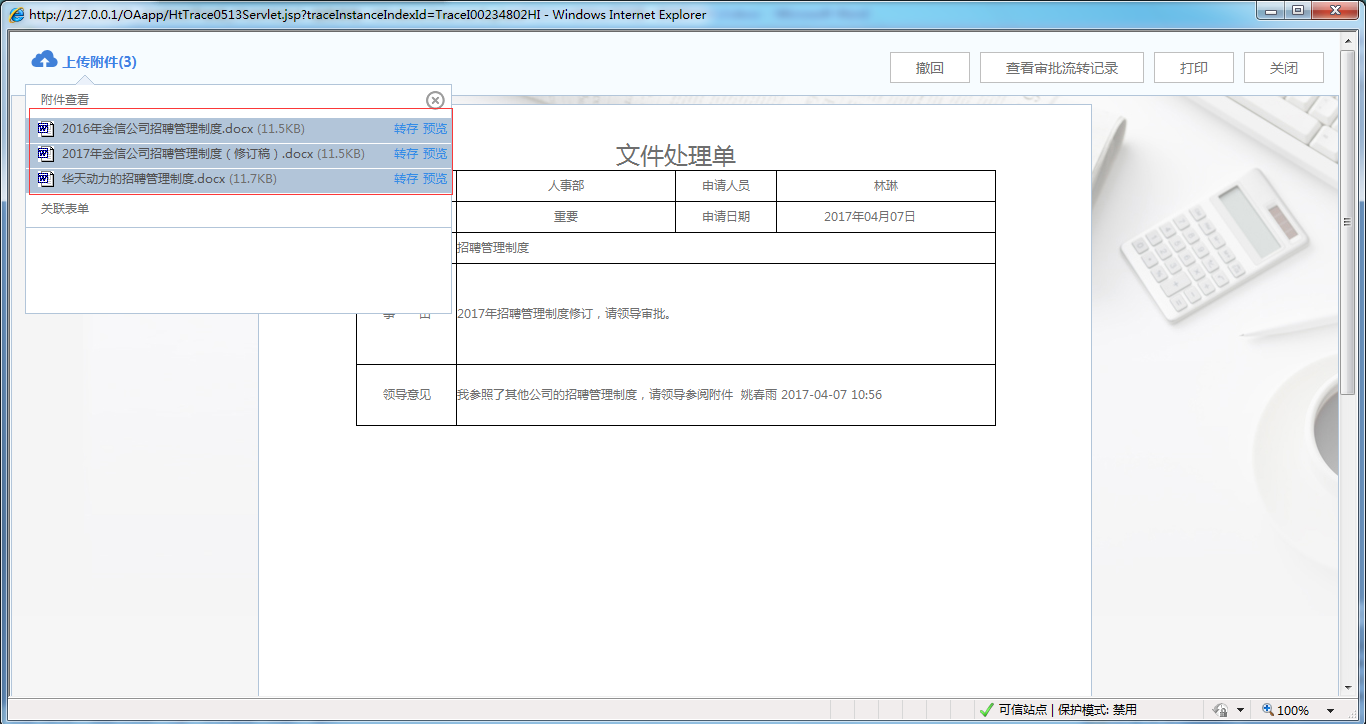Close the attachment view panel
Image resolution: width=1366 pixels, height=724 pixels.
435,100
